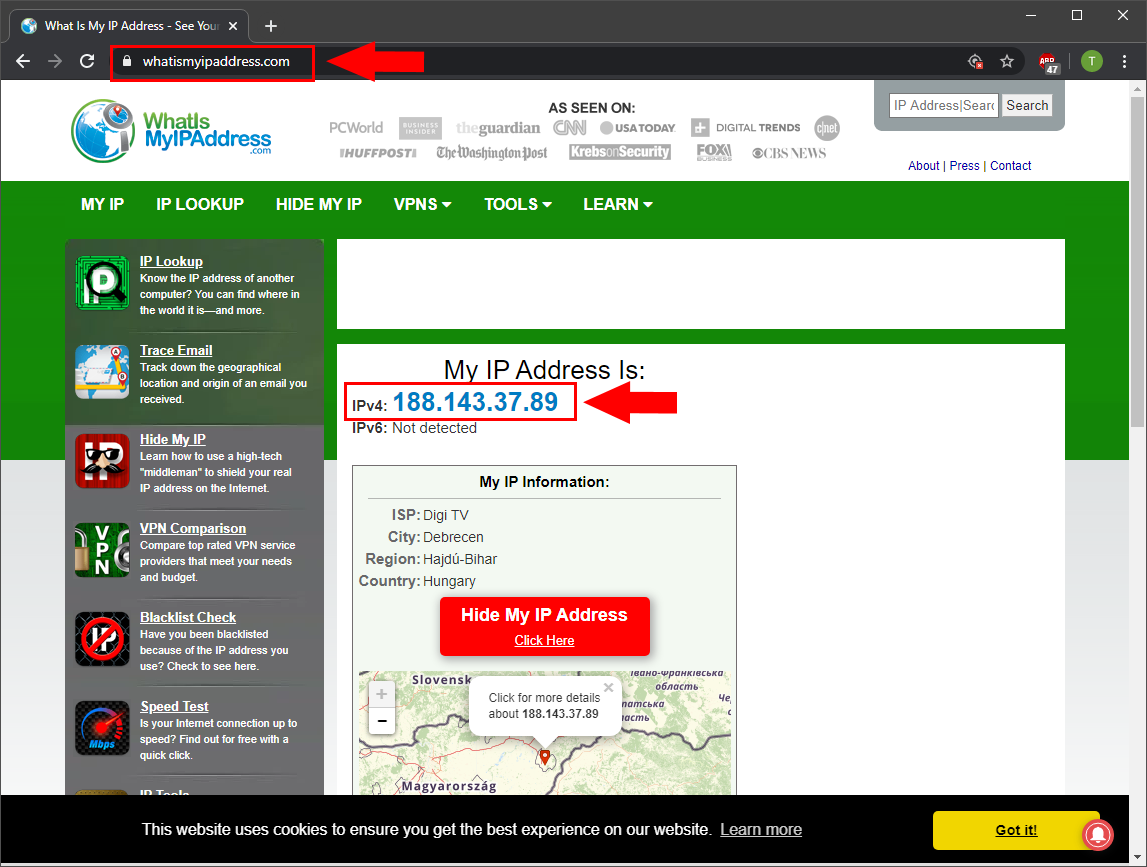Image resolution: width=1147 pixels, height=867 pixels.
Task: Open the Press link
Action: [964, 166]
